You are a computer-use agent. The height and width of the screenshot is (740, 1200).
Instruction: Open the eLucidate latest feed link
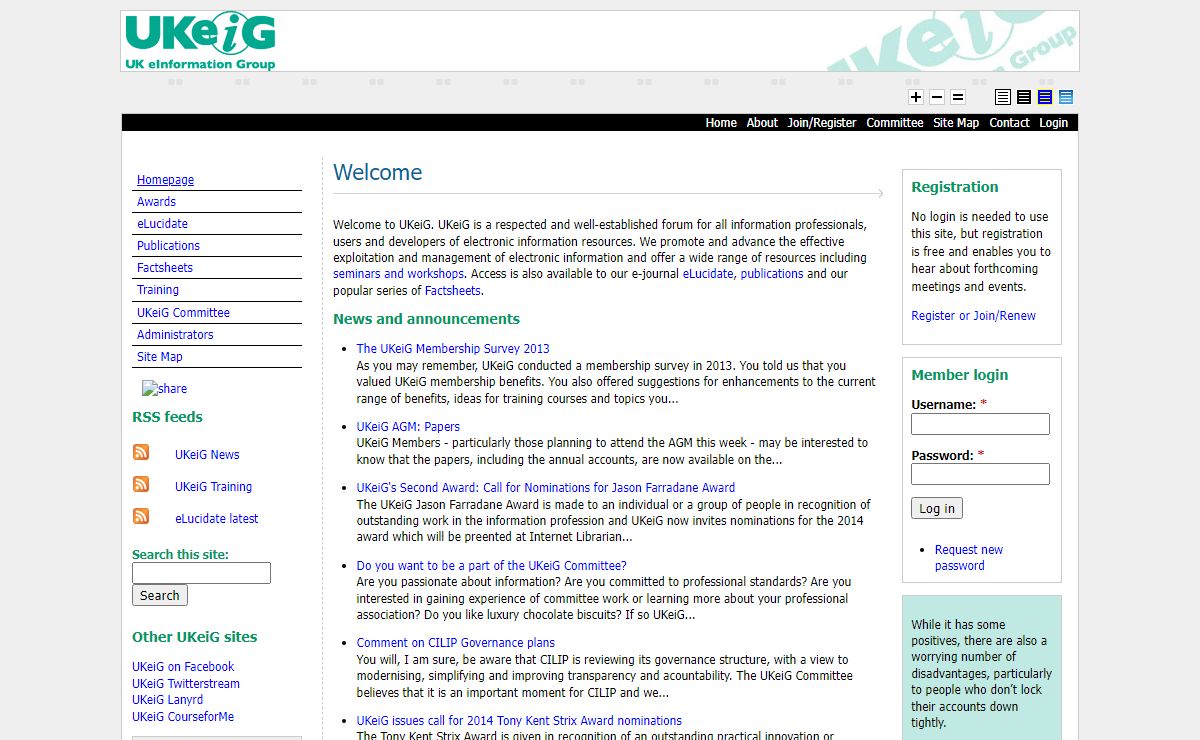216,519
